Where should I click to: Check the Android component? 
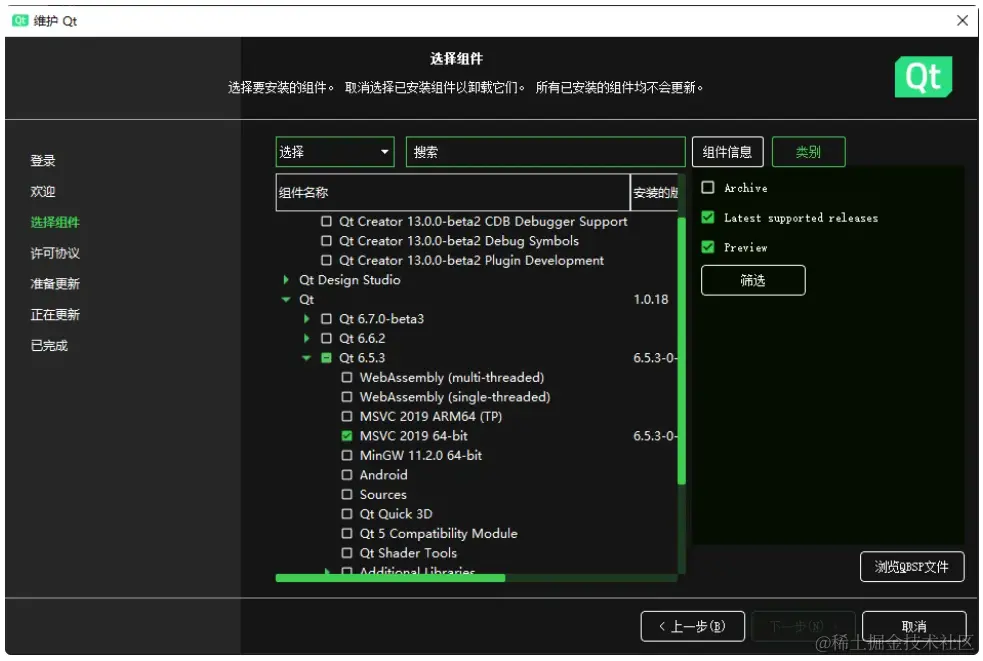(347, 475)
